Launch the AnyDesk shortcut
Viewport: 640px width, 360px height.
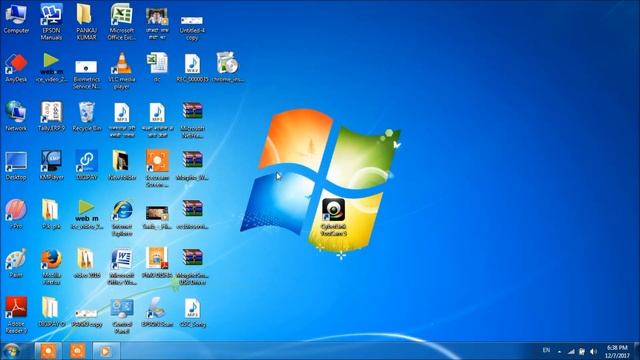pyautogui.click(x=16, y=67)
